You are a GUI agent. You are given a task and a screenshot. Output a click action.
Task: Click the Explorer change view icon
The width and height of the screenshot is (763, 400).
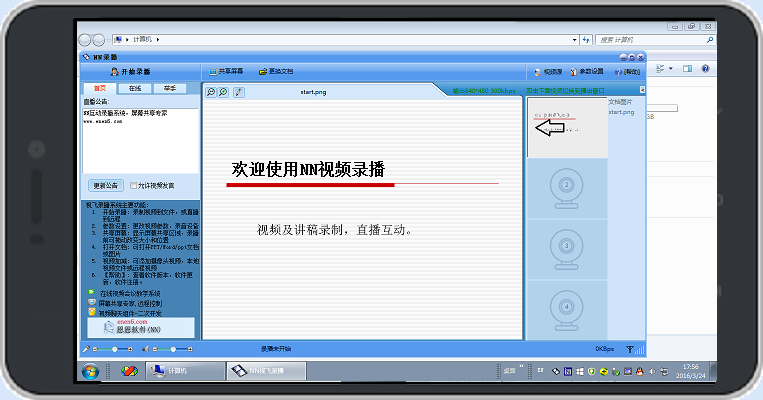[x=660, y=69]
